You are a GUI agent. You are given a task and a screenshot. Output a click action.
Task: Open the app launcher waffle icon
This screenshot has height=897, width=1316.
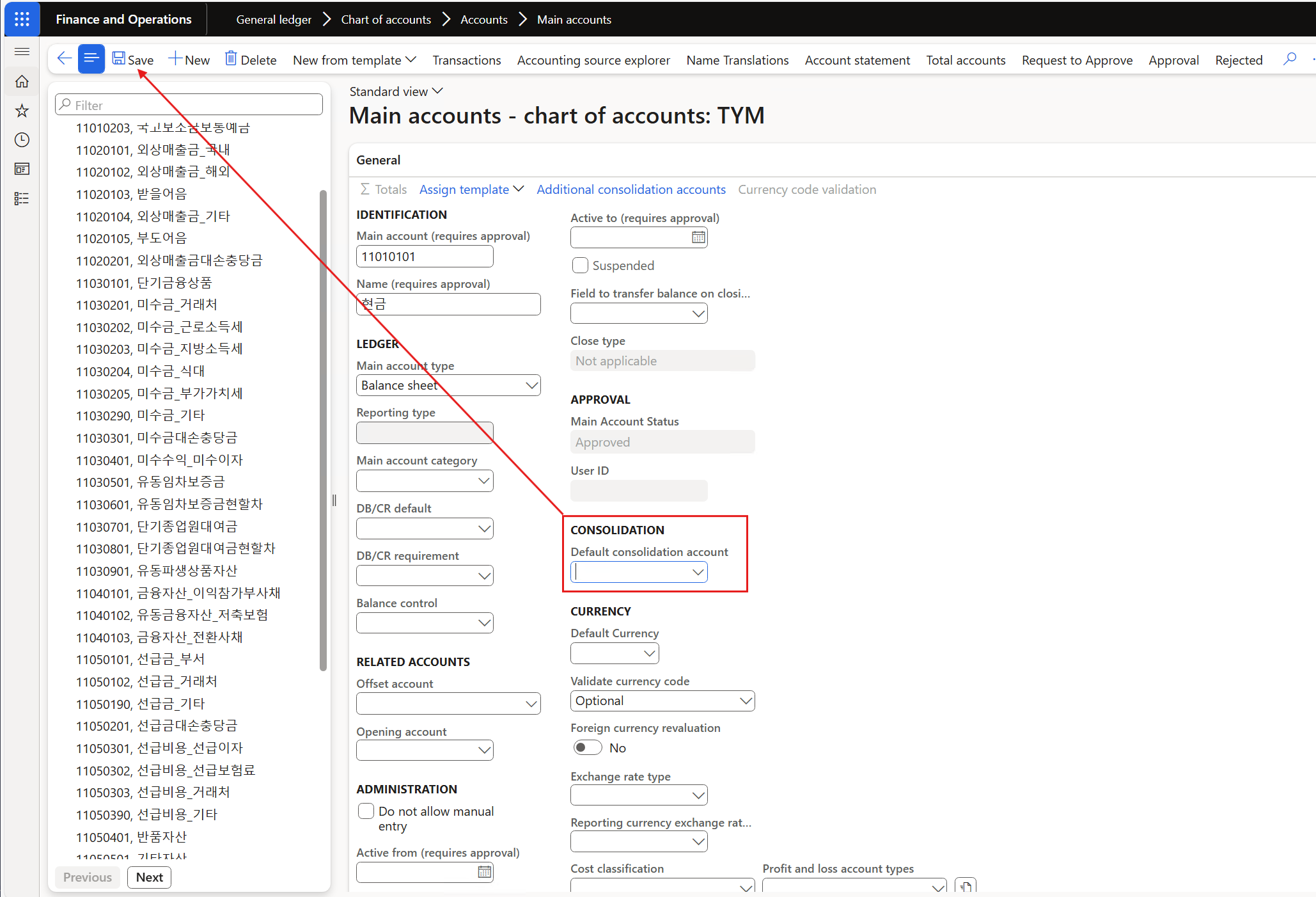tap(22, 19)
